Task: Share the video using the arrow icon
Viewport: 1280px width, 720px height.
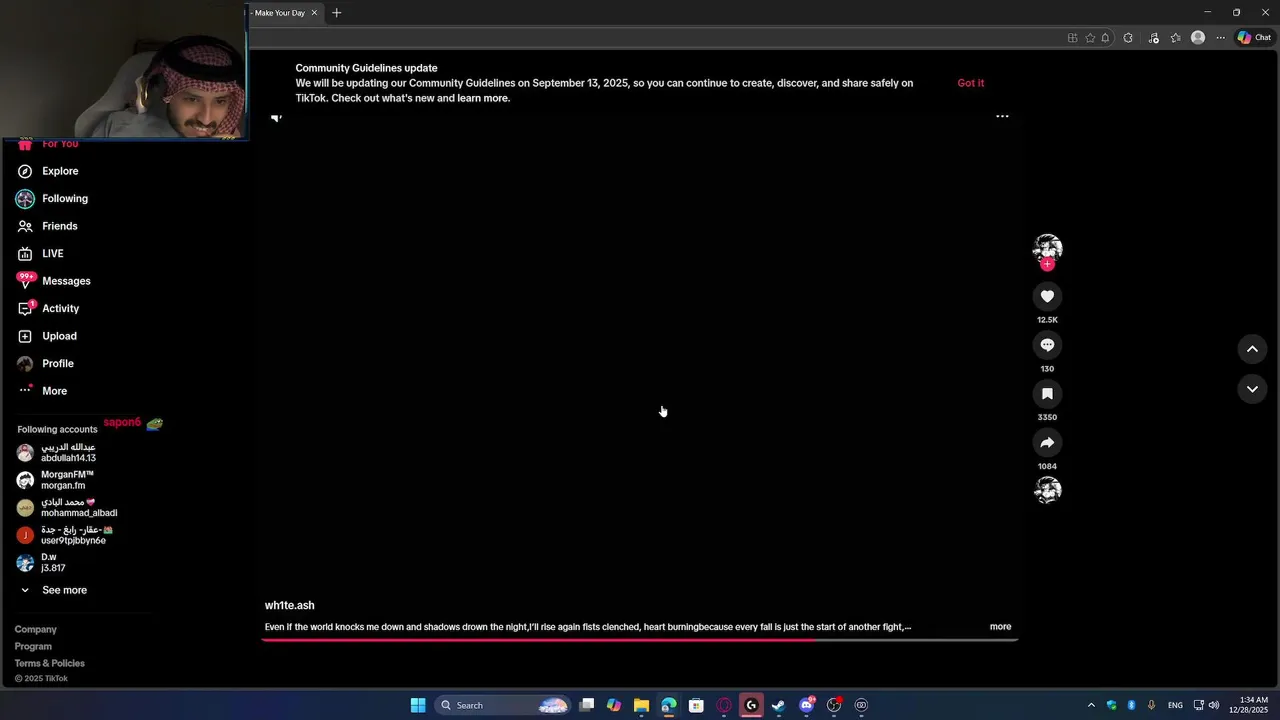Action: coord(1047,443)
